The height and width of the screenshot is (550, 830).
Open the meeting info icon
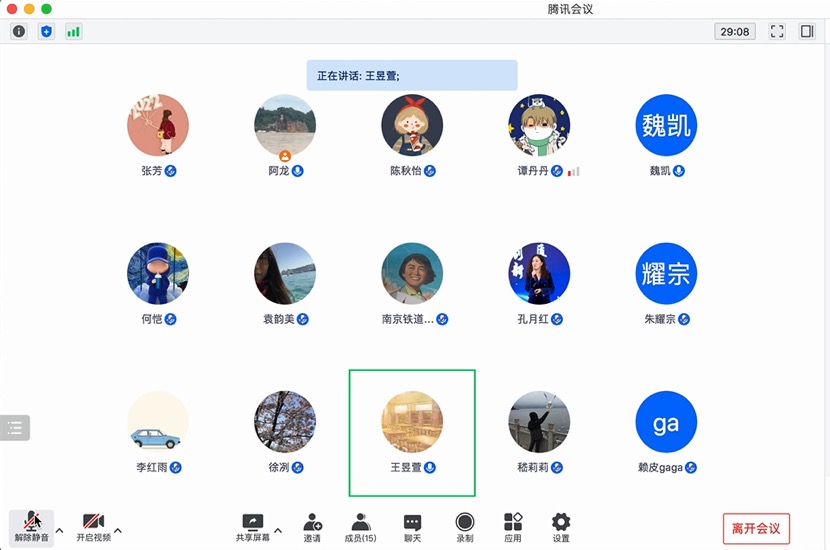click(19, 32)
